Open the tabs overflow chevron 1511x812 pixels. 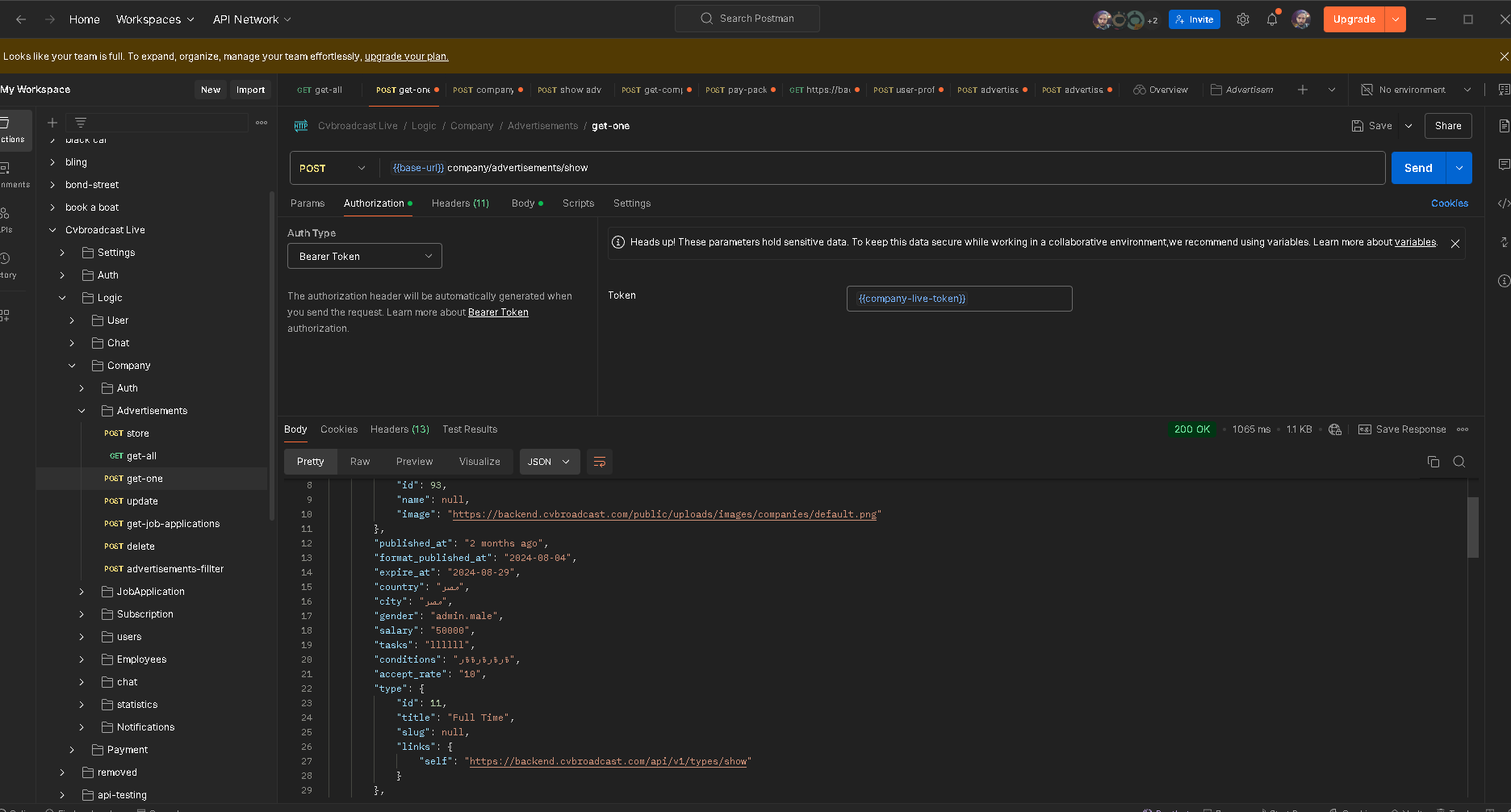coord(1332,90)
